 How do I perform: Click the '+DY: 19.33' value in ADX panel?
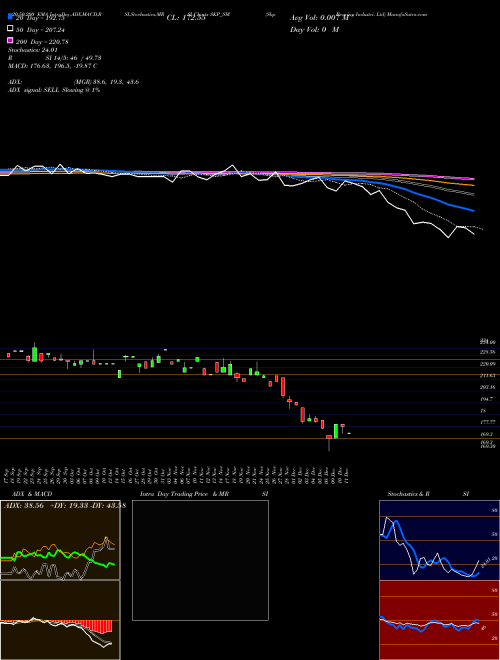69,506
